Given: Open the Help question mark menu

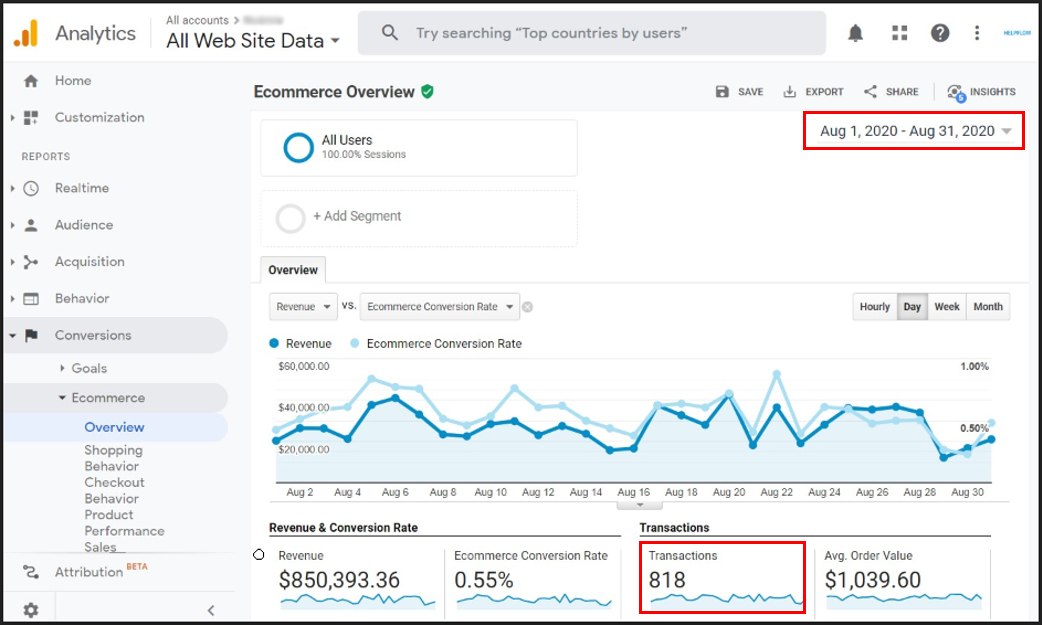Looking at the screenshot, I should tap(940, 33).
